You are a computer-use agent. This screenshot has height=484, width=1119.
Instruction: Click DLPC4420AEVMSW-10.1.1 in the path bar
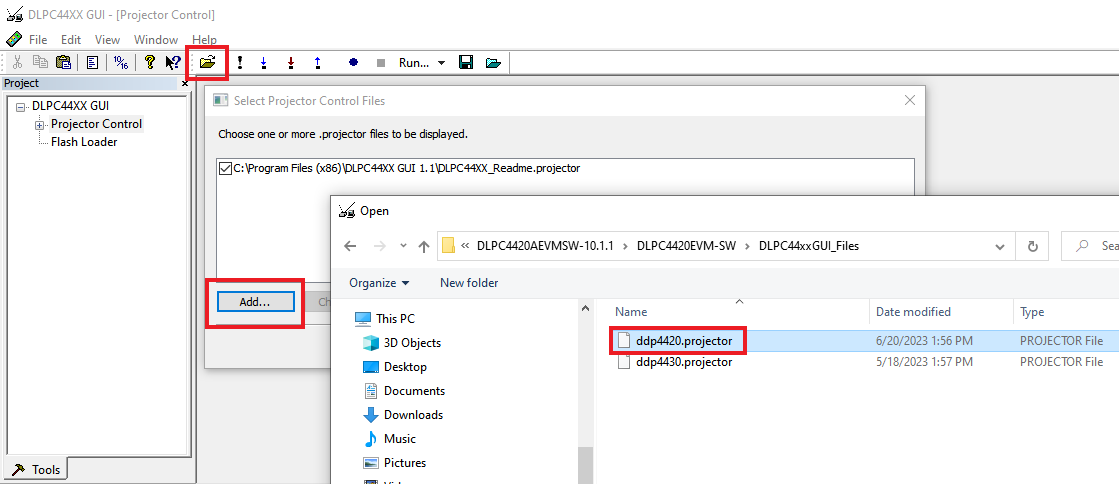547,246
